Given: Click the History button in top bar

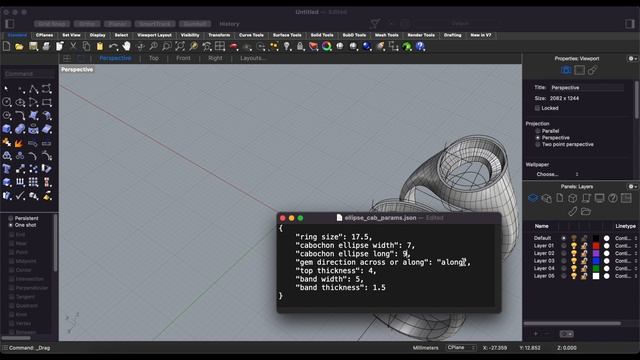Looking at the screenshot, I should tap(229, 24).
